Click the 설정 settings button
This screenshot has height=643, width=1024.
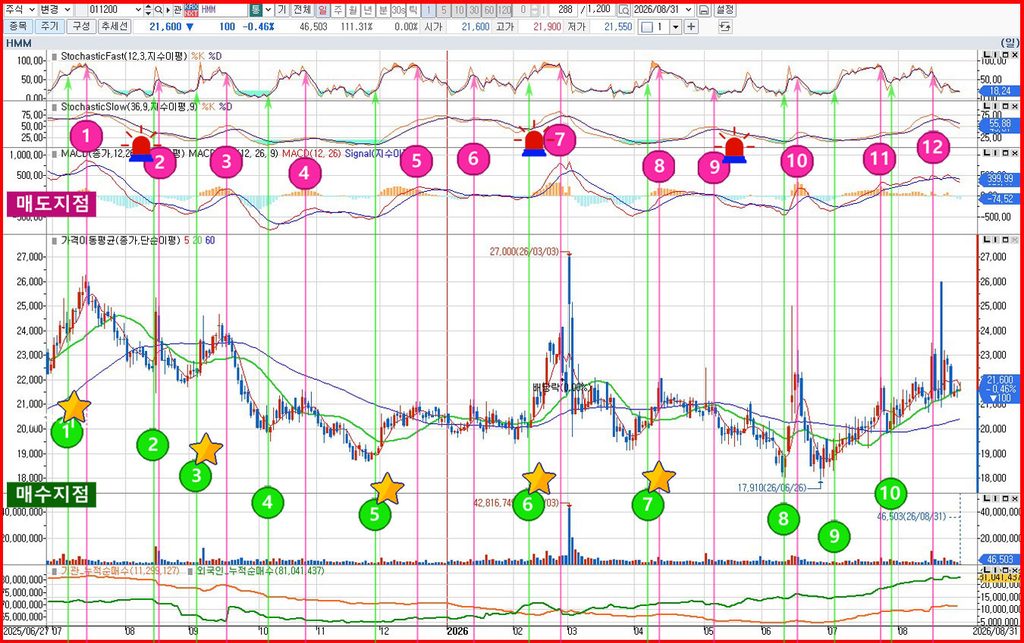point(725,10)
